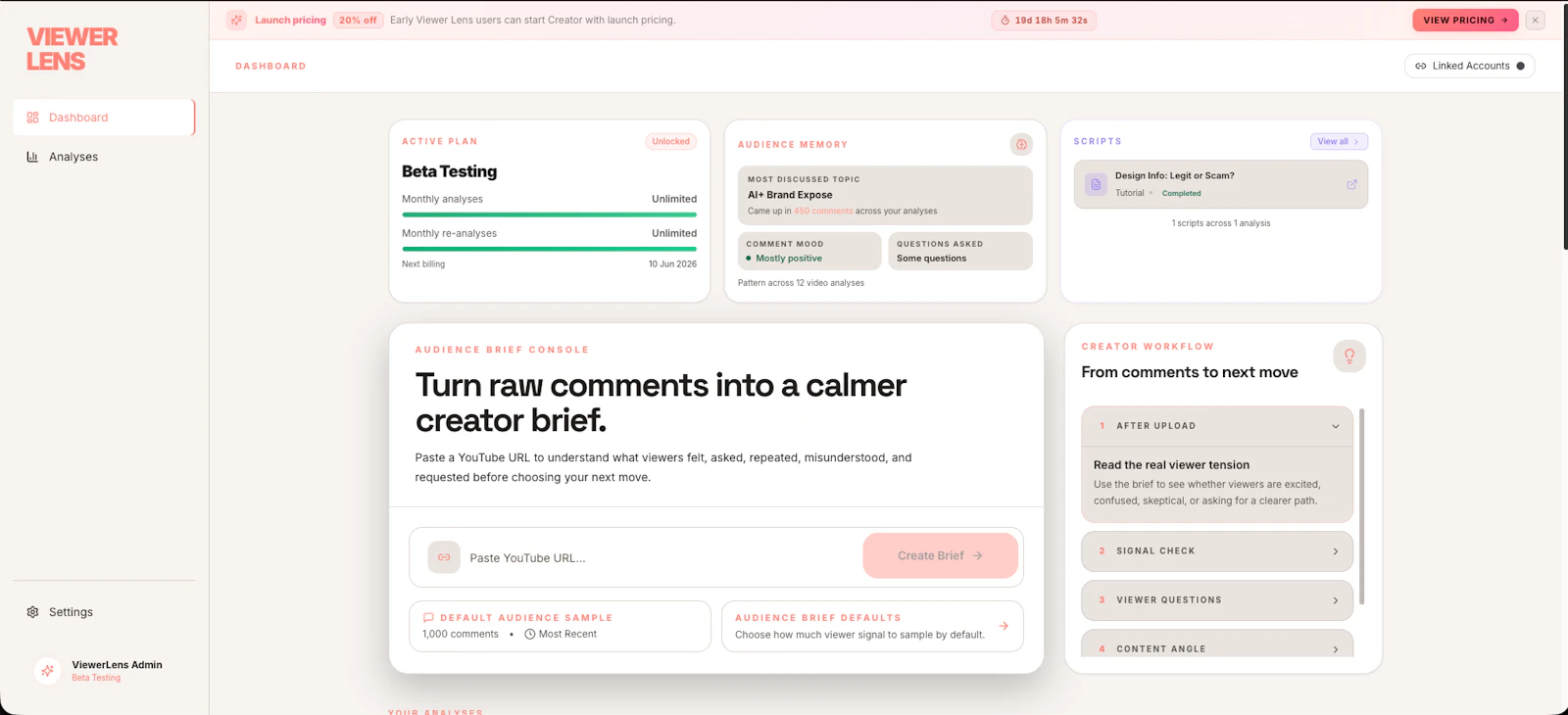1568x715 pixels.
Task: Click the View Pricing button
Action: [x=1465, y=20]
